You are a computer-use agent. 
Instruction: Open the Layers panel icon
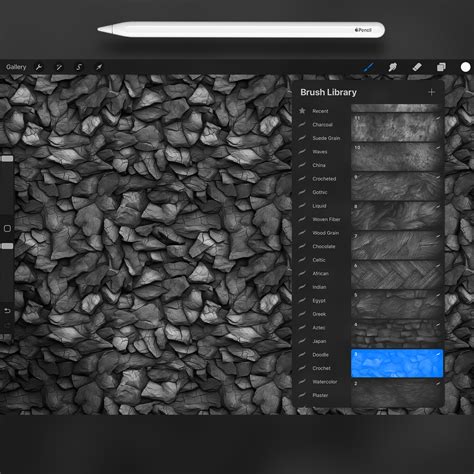pos(441,67)
